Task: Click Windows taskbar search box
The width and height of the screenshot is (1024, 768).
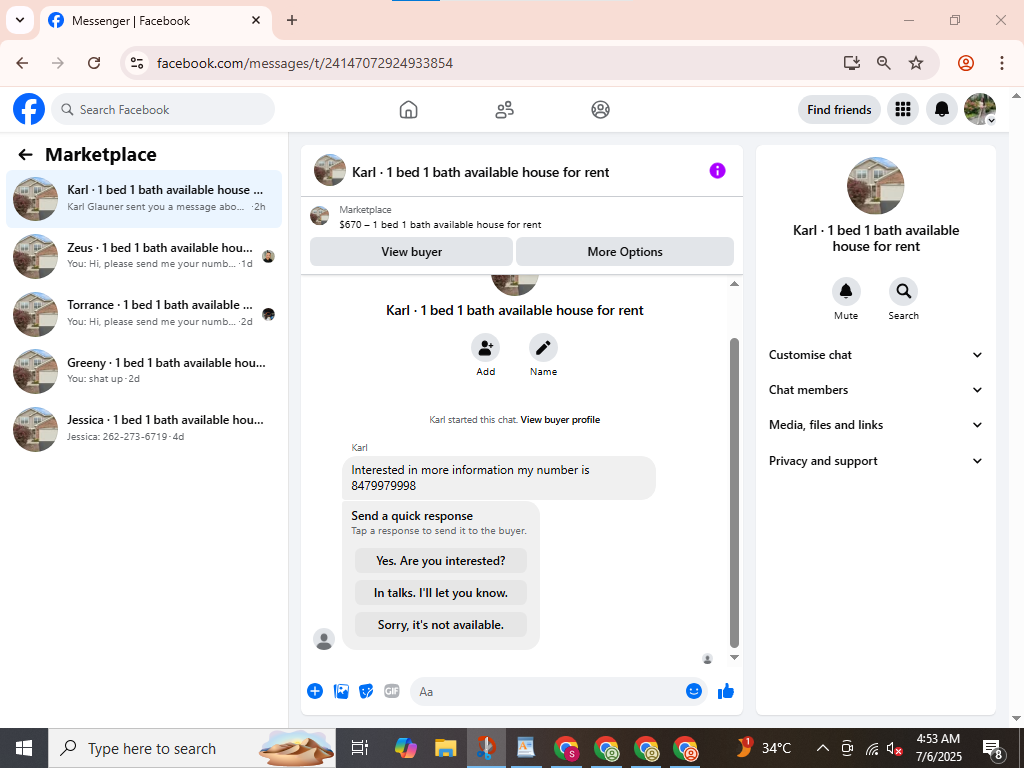Action: pos(192,748)
